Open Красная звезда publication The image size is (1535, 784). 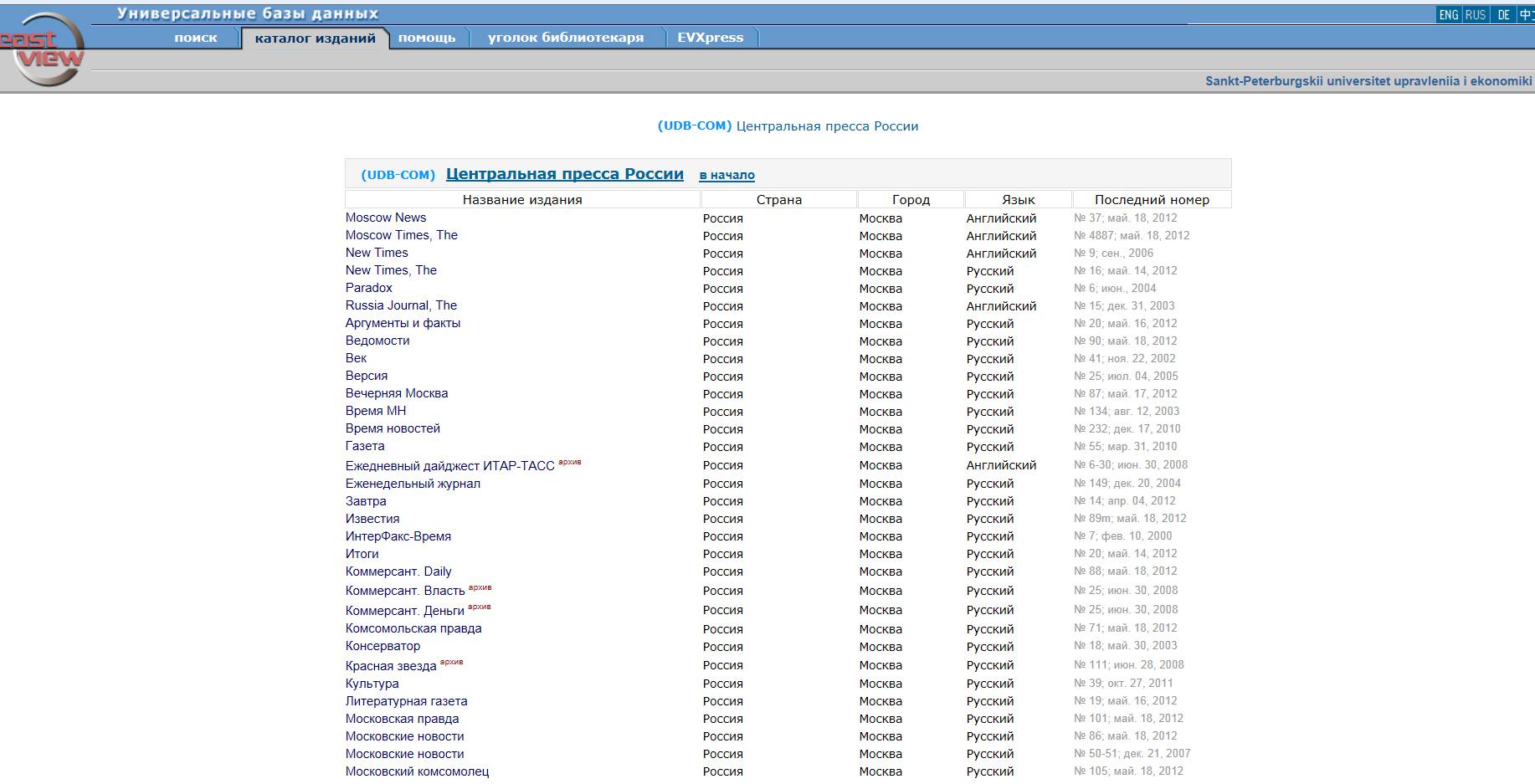(391, 666)
